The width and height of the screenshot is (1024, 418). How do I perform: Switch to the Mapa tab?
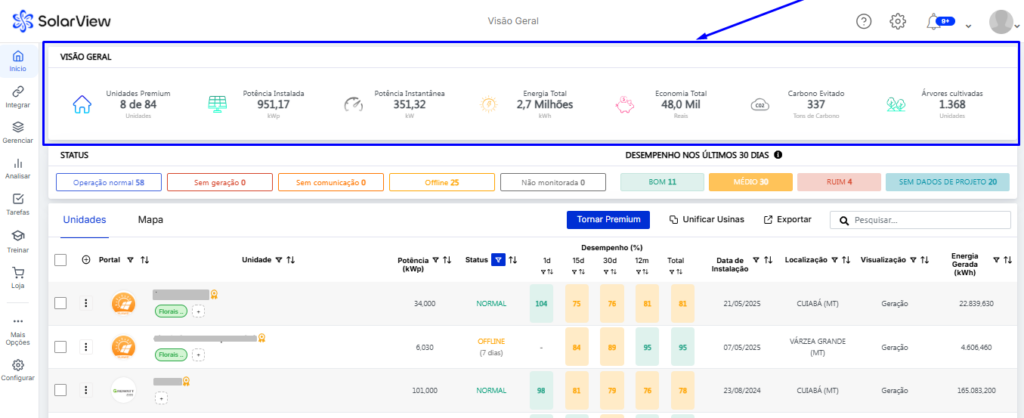coord(150,219)
